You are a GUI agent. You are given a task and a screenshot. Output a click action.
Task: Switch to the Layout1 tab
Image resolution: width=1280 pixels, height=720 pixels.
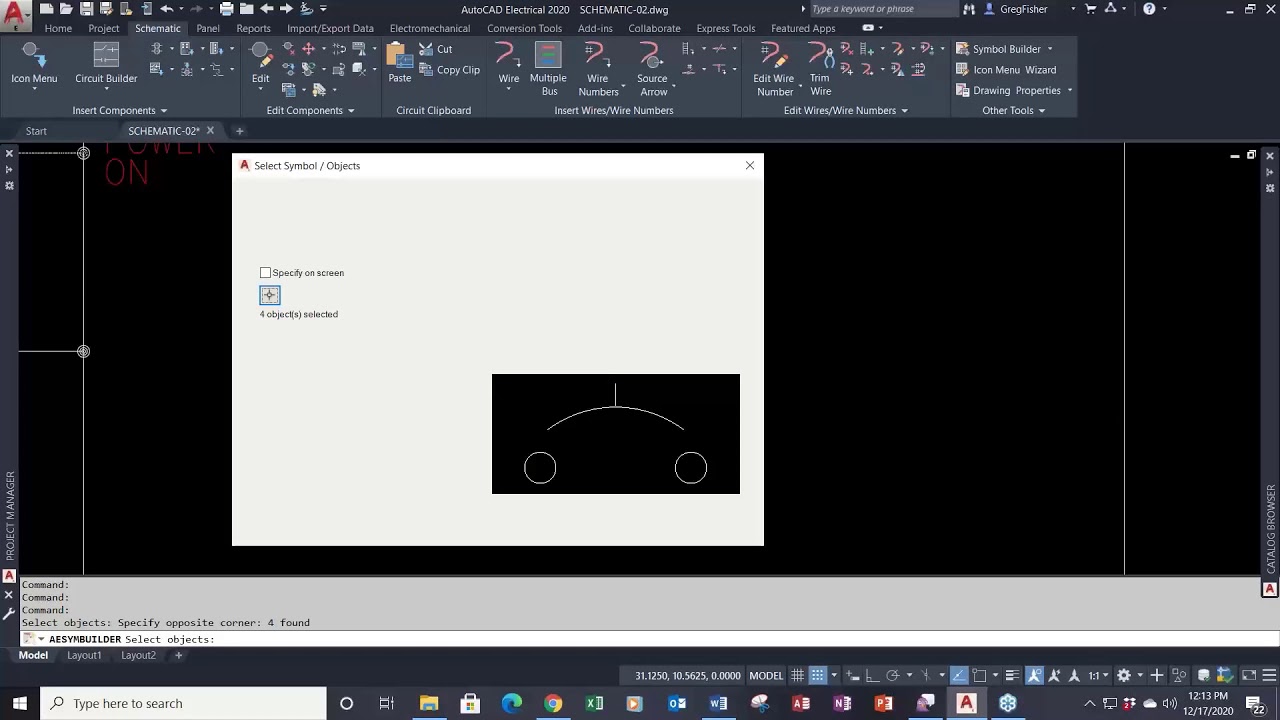84,656
